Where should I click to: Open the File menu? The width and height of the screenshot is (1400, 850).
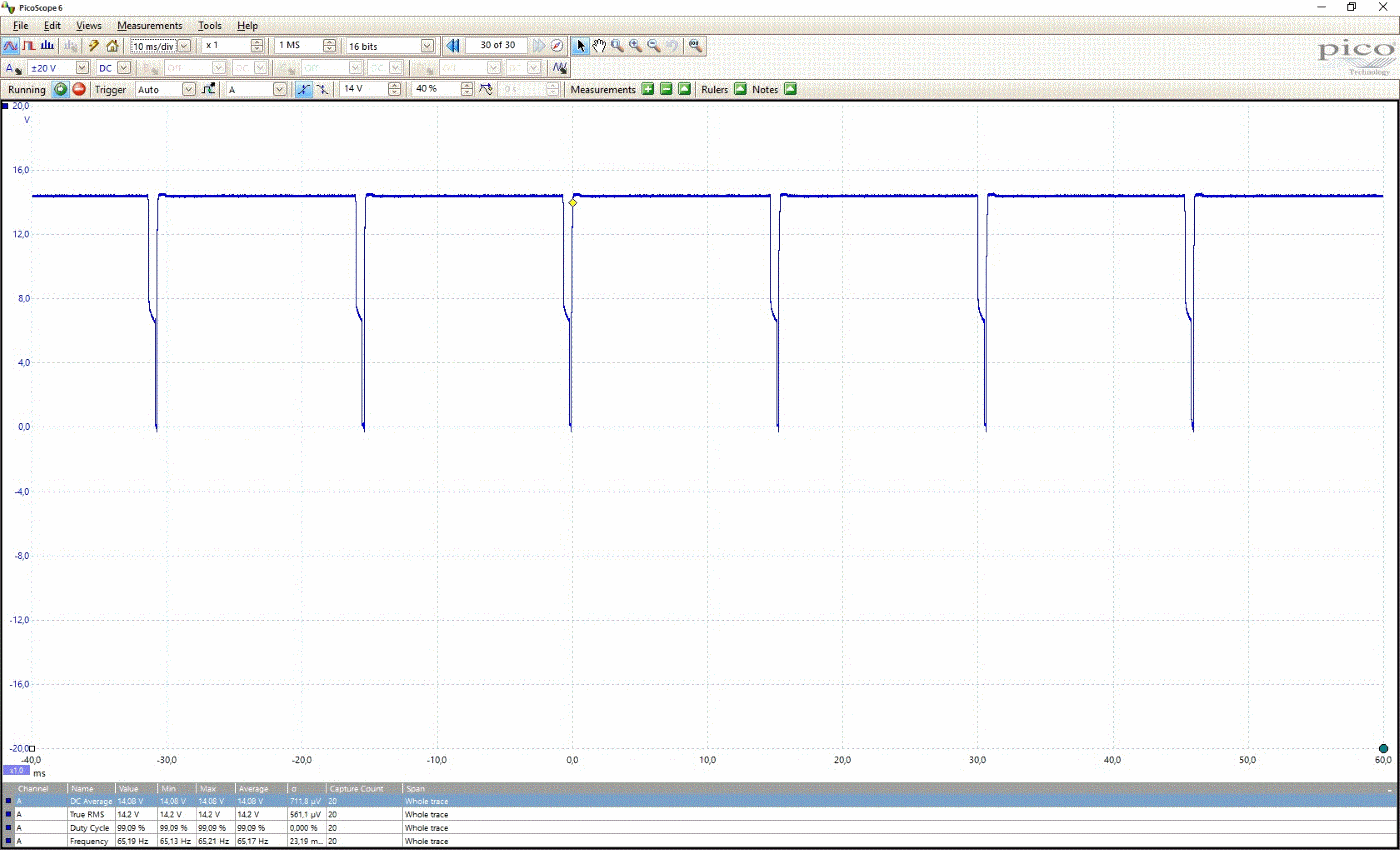[20, 25]
